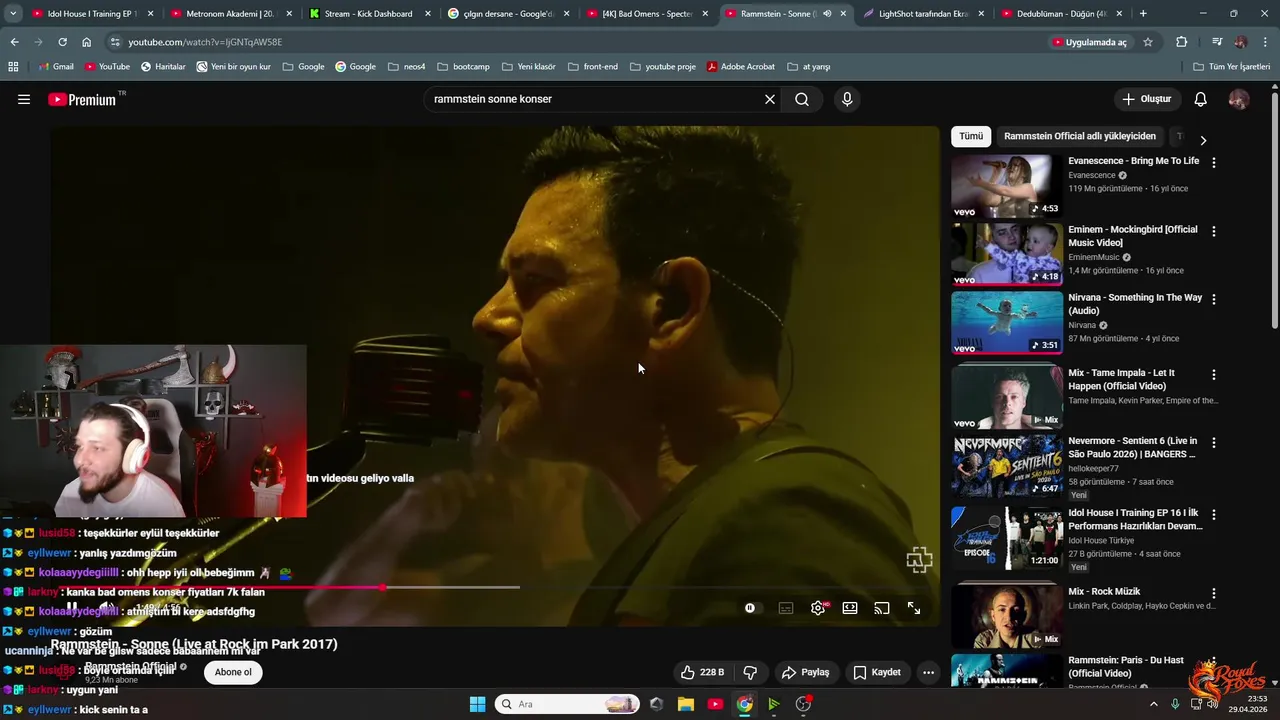Cast video to a TV
The height and width of the screenshot is (720, 1280).
882,608
